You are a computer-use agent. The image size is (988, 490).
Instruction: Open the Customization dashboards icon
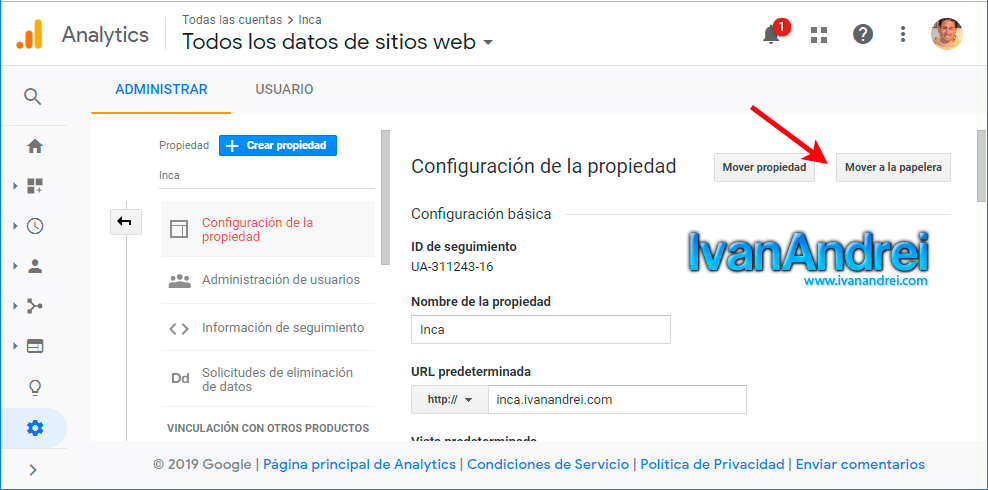pos(35,186)
